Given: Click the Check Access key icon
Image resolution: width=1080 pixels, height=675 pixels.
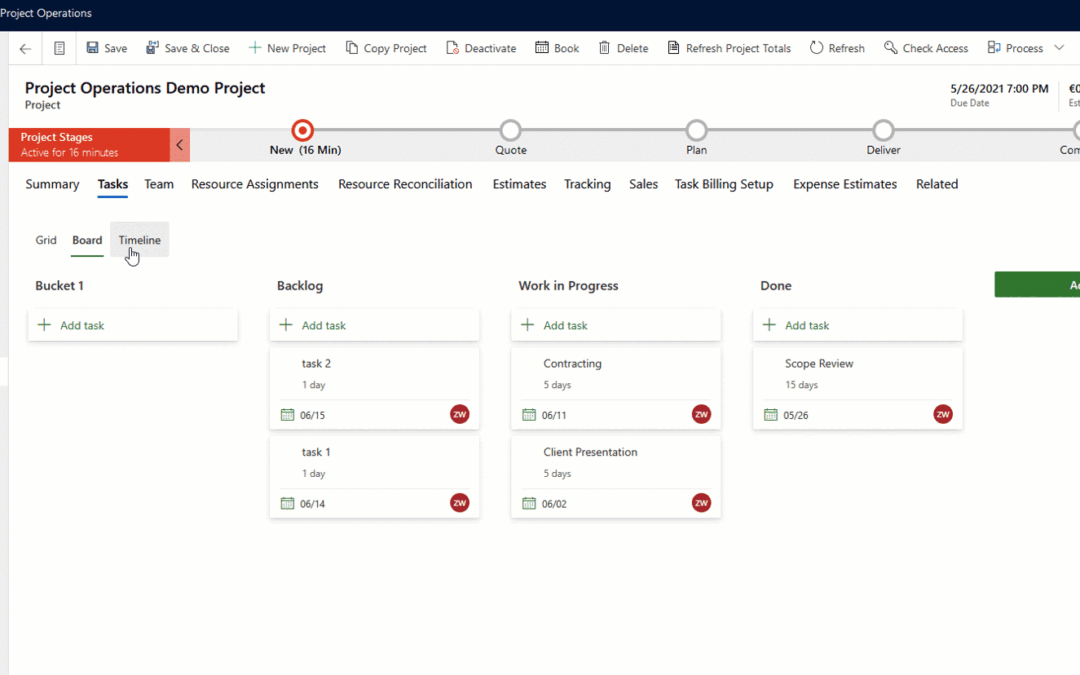Looking at the screenshot, I should pyautogui.click(x=891, y=48).
